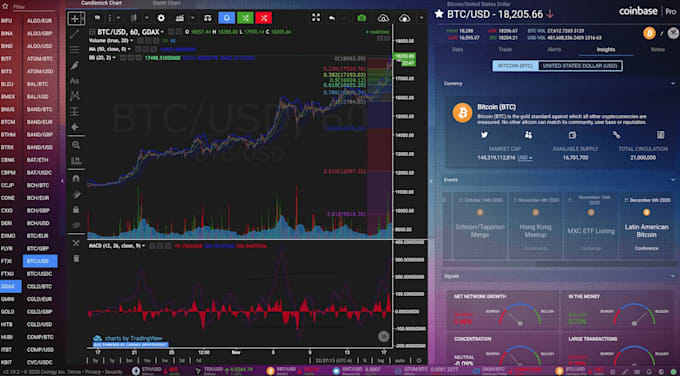
Task: Click the red shuffle arrows button
Action: tap(264, 18)
